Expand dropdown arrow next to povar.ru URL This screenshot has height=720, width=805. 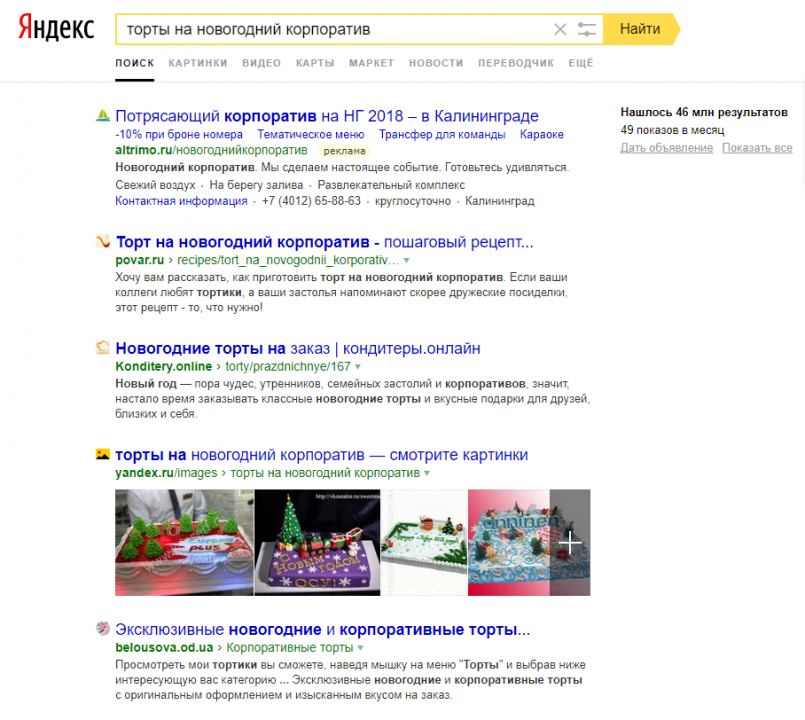tap(406, 260)
